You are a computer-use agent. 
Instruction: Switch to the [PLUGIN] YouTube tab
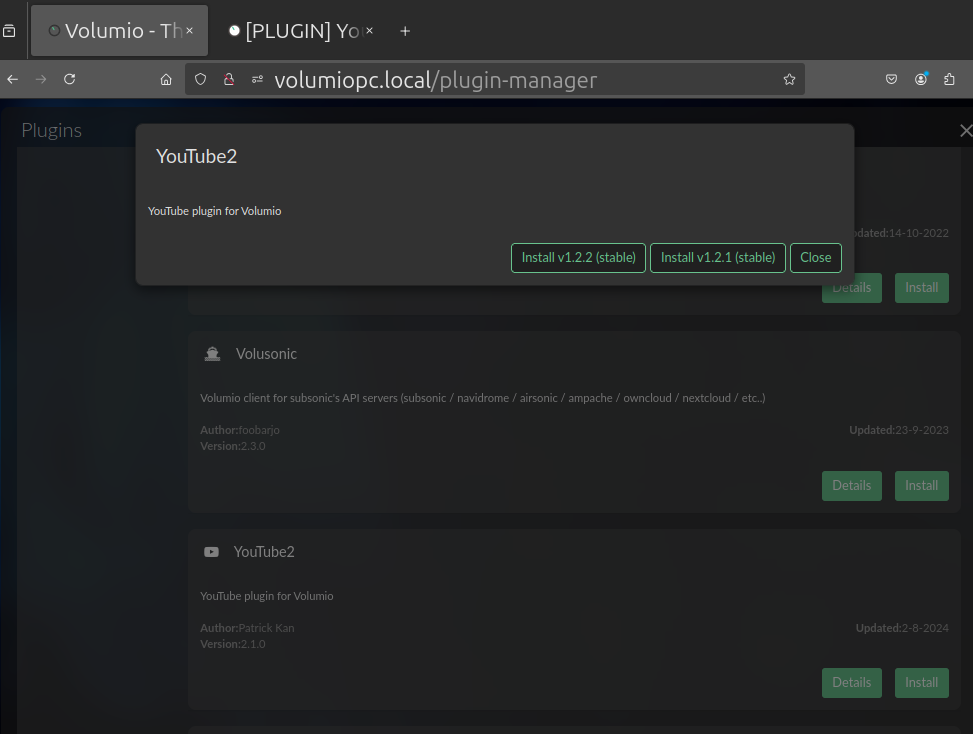click(x=301, y=31)
